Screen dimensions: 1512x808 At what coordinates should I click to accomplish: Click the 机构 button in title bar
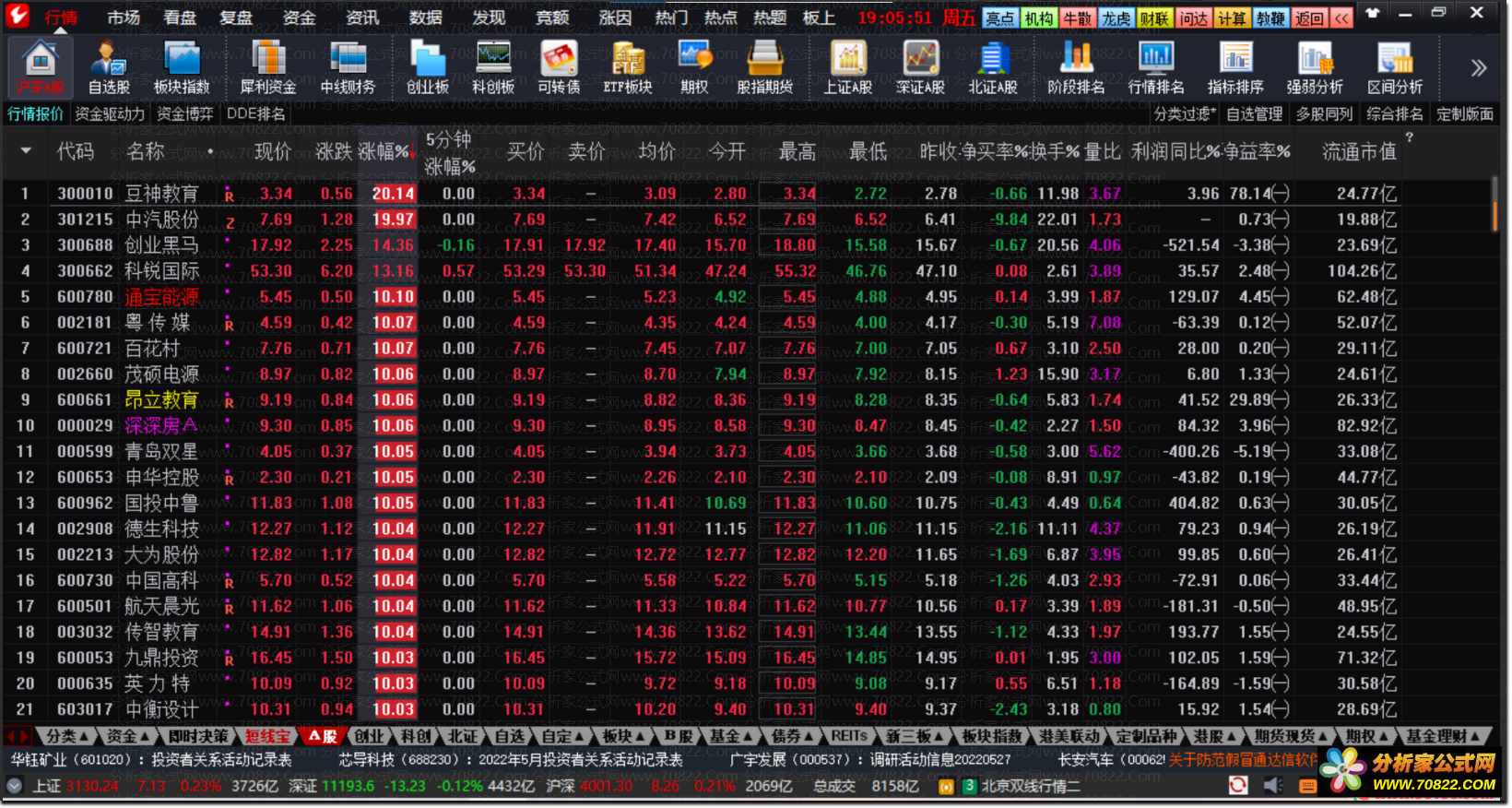[1039, 18]
